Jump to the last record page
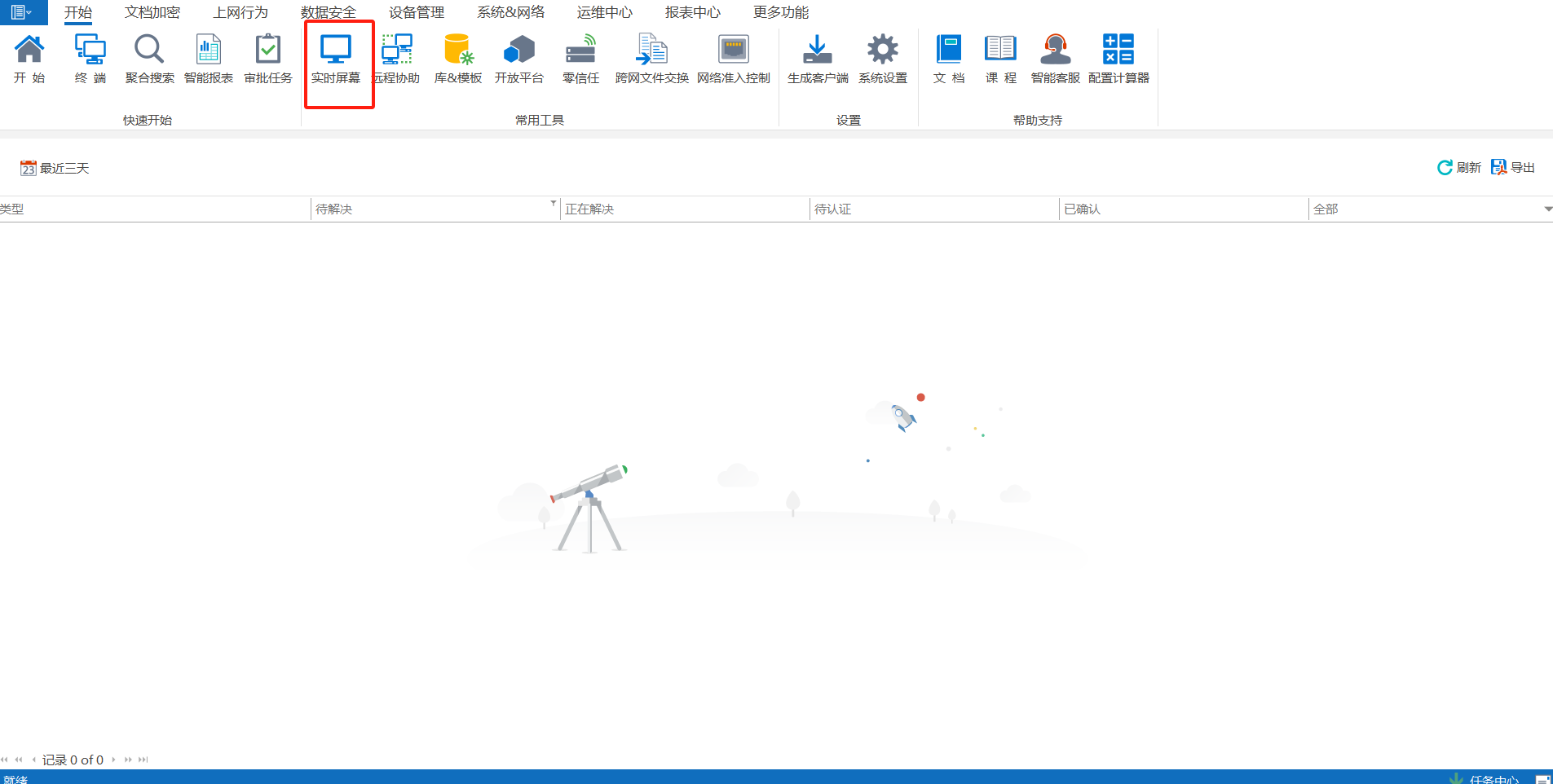The height and width of the screenshot is (784, 1553). point(143,760)
